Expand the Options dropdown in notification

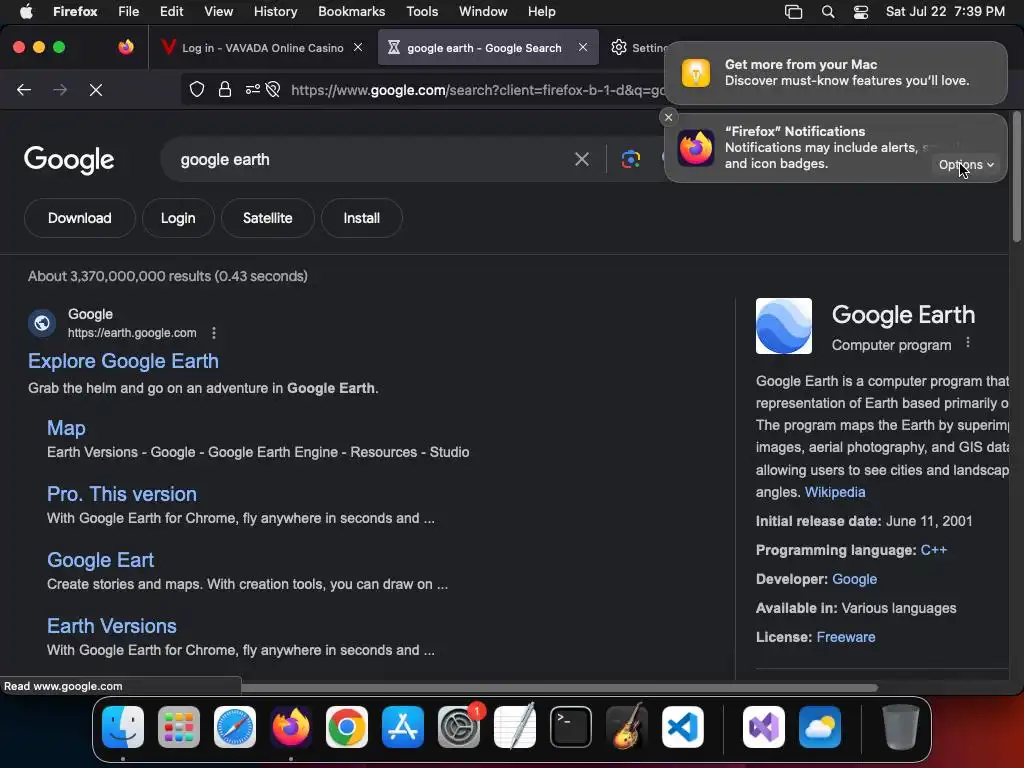[x=967, y=165]
